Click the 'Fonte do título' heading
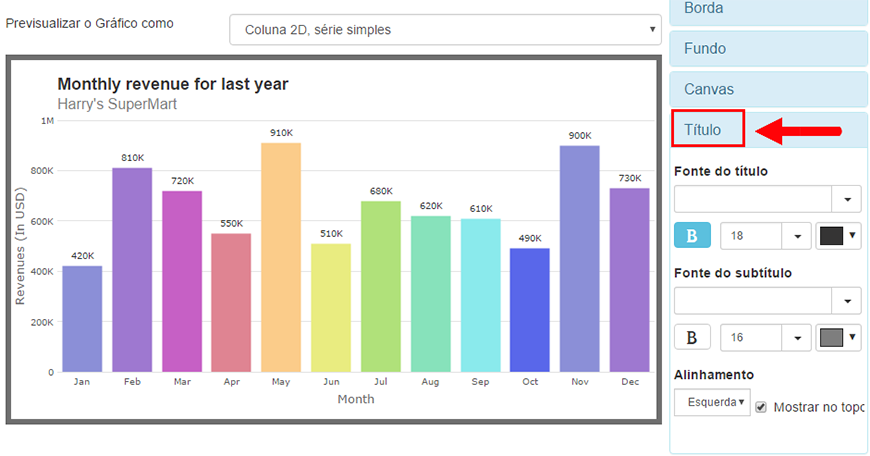Viewport: 870px width, 456px height. tap(721, 171)
